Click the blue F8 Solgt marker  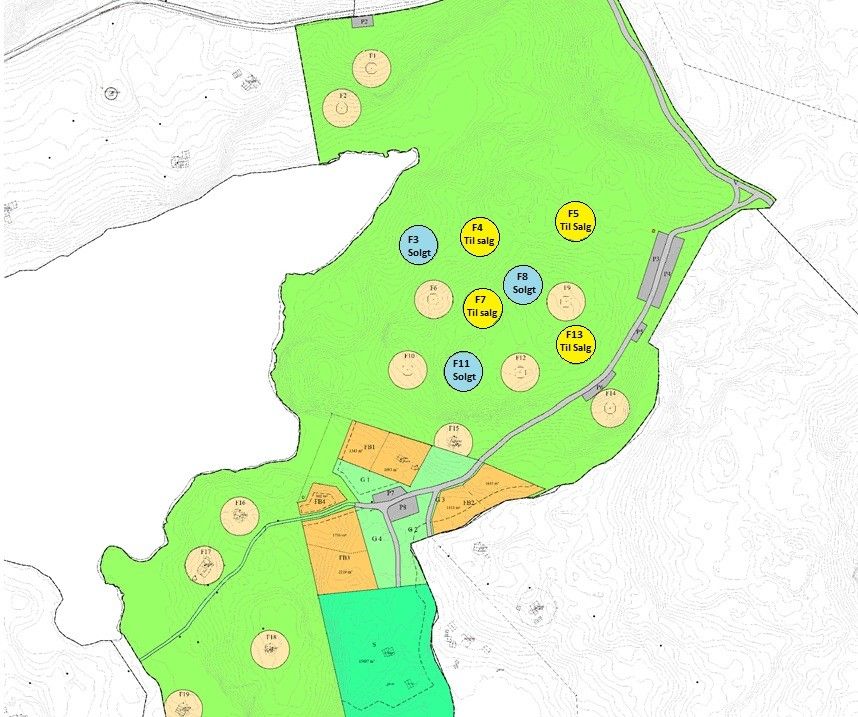523,283
